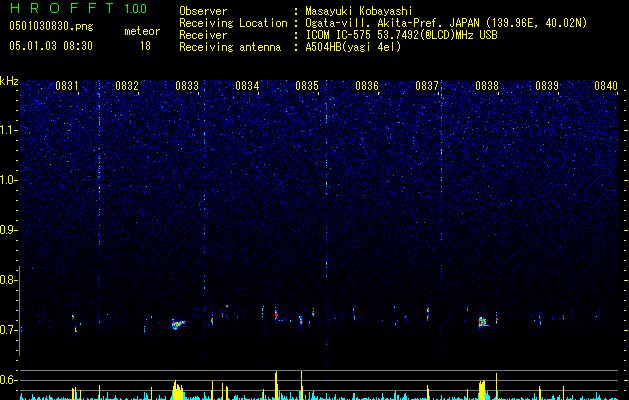This screenshot has width=629, height=400.
Task: Click the 0834 time marker
Action: tap(247, 86)
